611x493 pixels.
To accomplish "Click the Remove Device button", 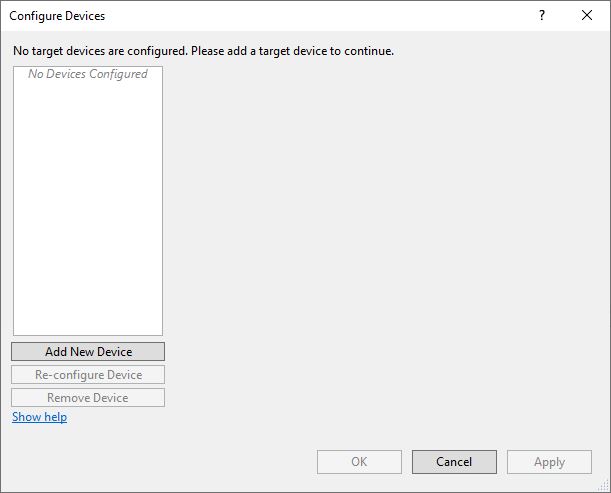I will point(88,398).
